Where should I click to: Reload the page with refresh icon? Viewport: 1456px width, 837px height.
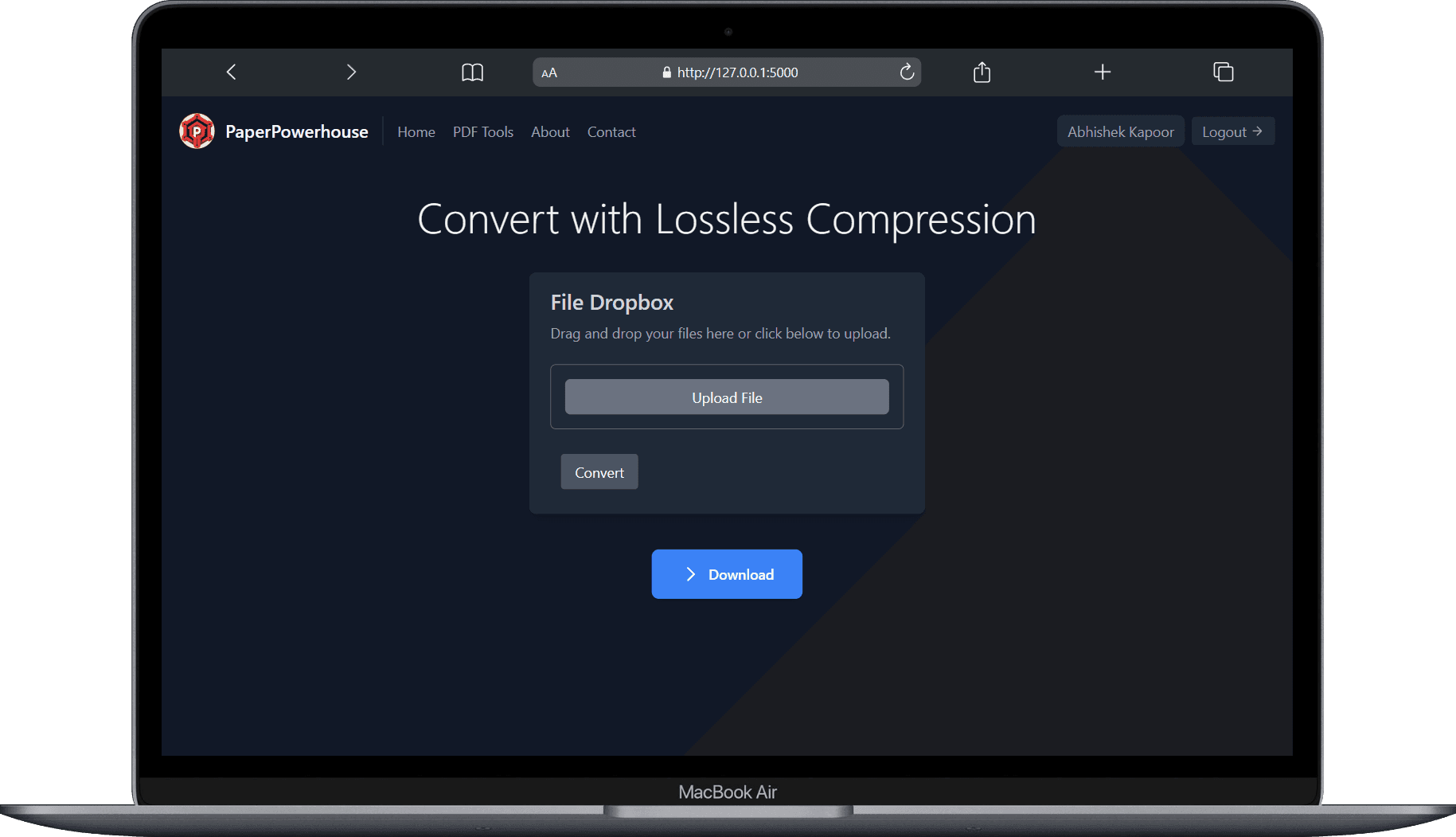(907, 72)
